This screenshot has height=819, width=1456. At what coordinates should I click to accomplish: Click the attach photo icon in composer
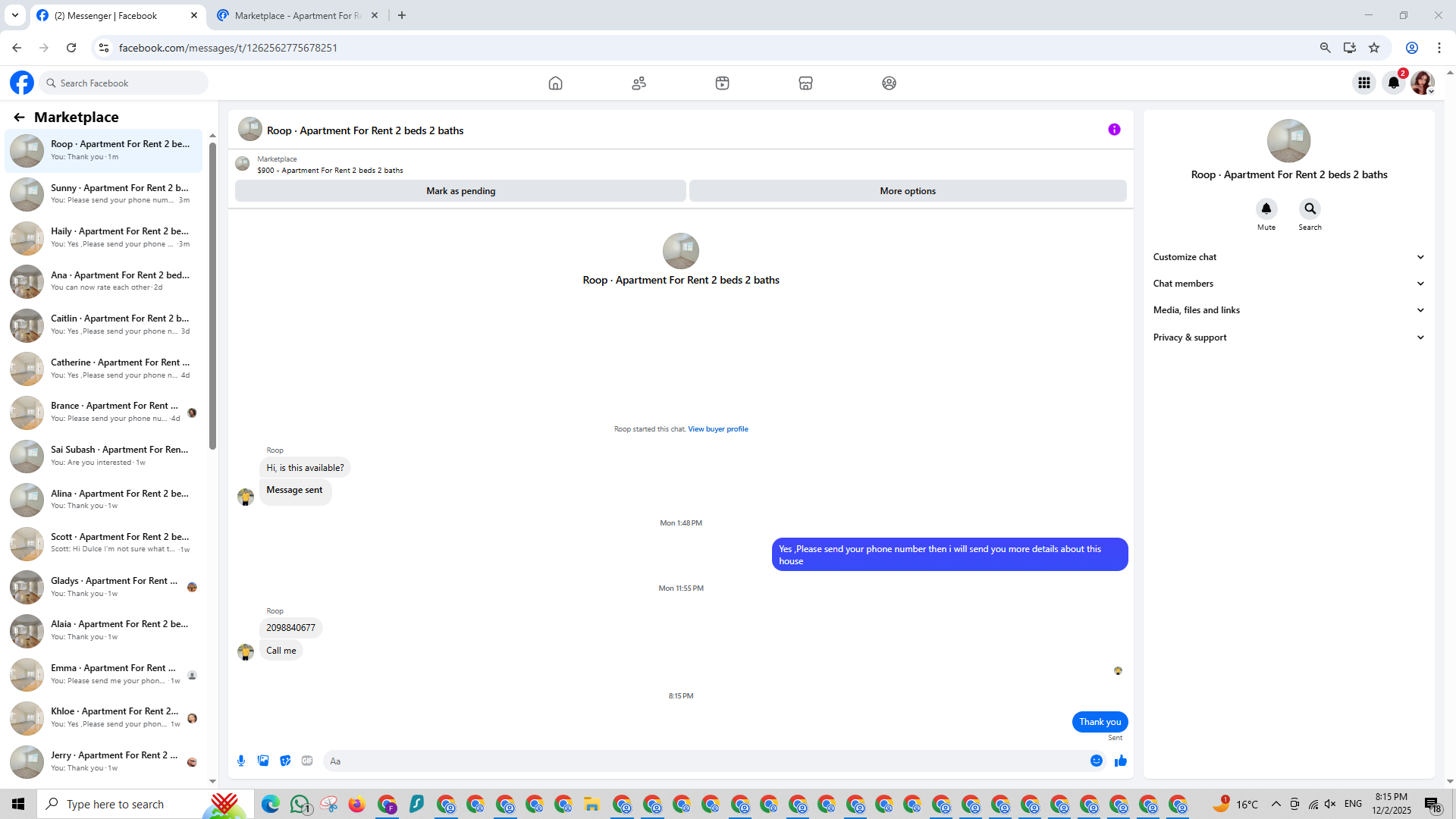[x=263, y=761]
